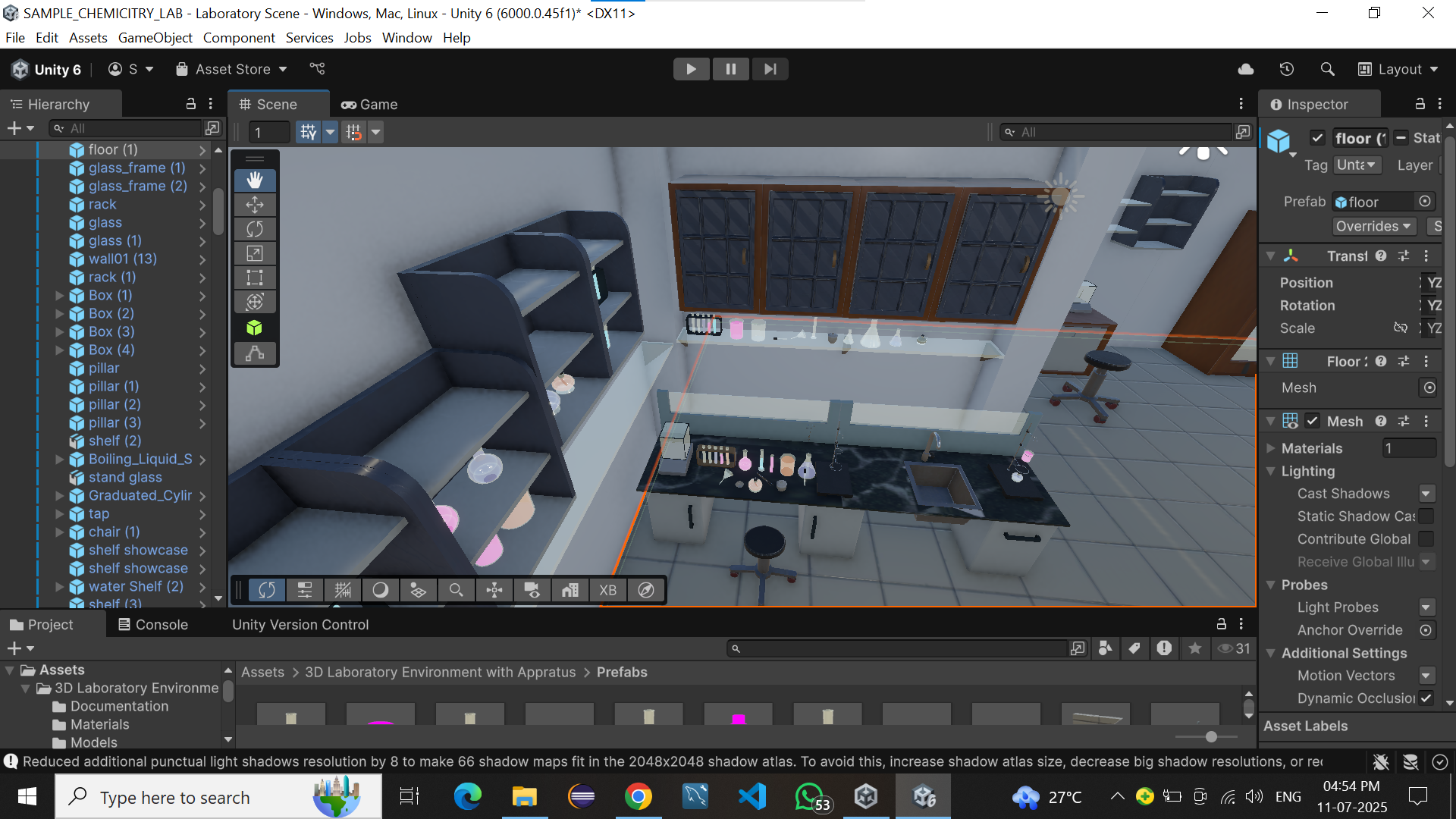Select the Rotate tool
This screenshot has height=819, width=1456.
coord(255,229)
